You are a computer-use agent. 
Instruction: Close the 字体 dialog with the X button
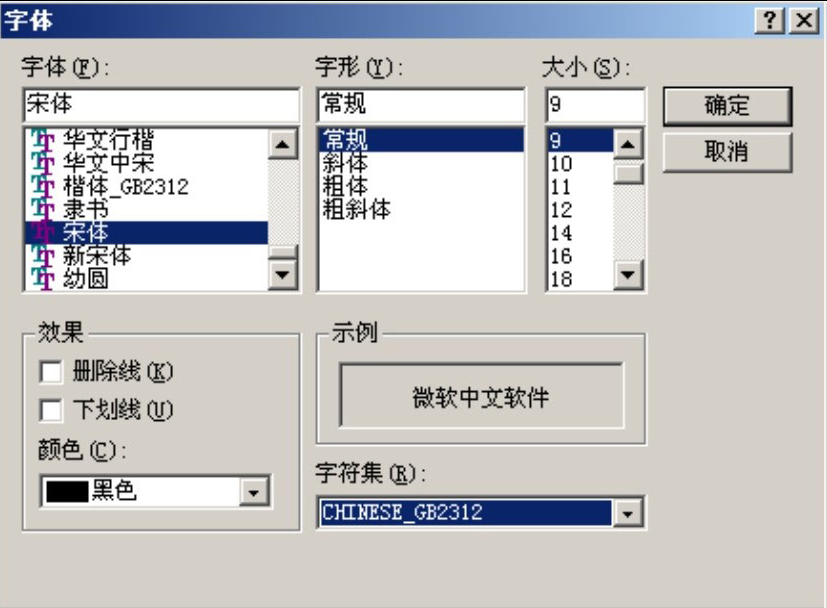coord(804,21)
